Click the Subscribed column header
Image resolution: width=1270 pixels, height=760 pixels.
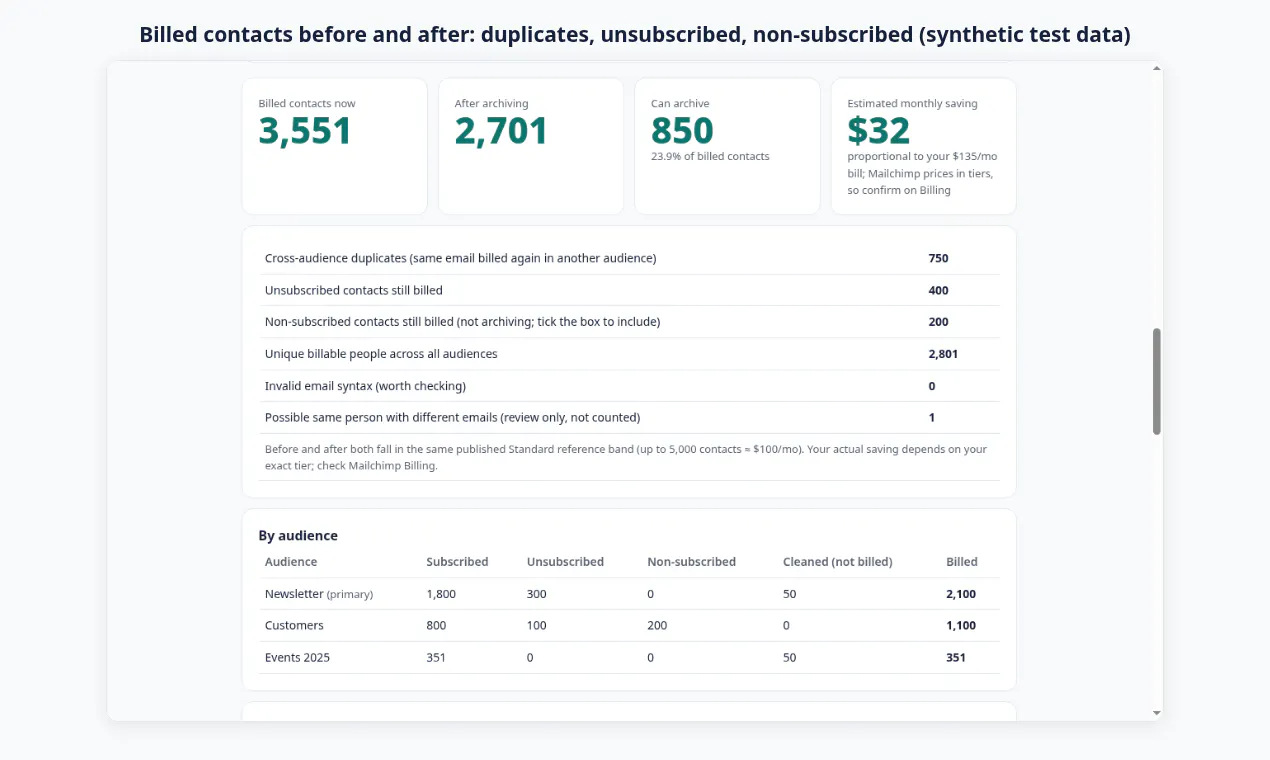(x=457, y=562)
